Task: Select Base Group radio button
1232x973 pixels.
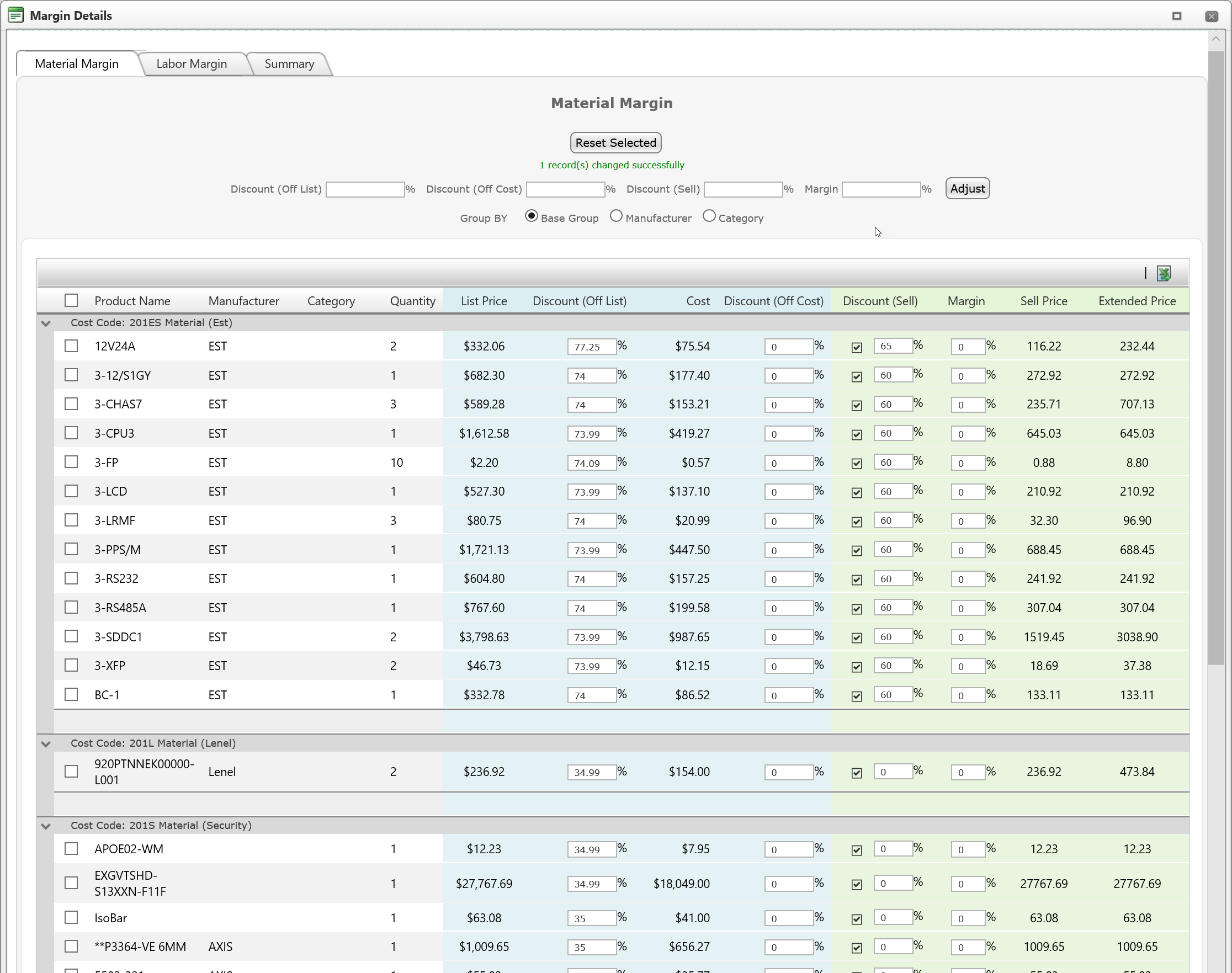Action: (531, 216)
